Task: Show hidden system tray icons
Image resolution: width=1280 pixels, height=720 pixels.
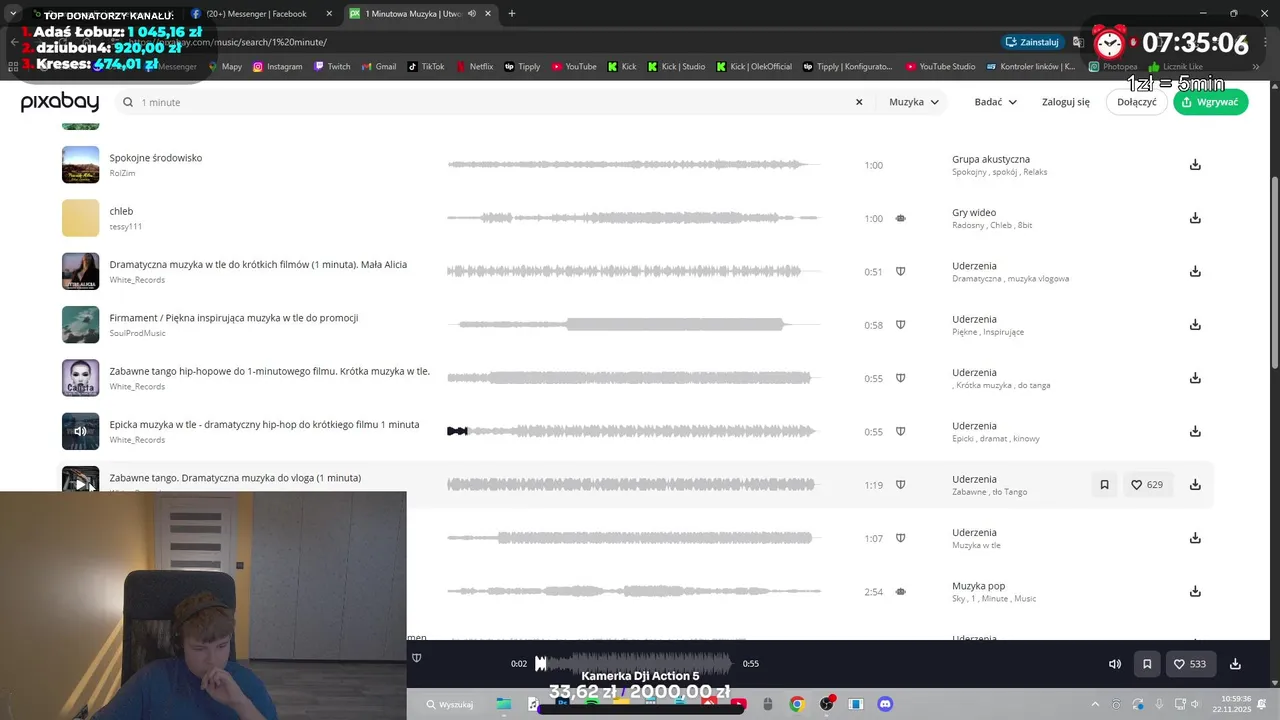Action: pyautogui.click(x=1095, y=704)
